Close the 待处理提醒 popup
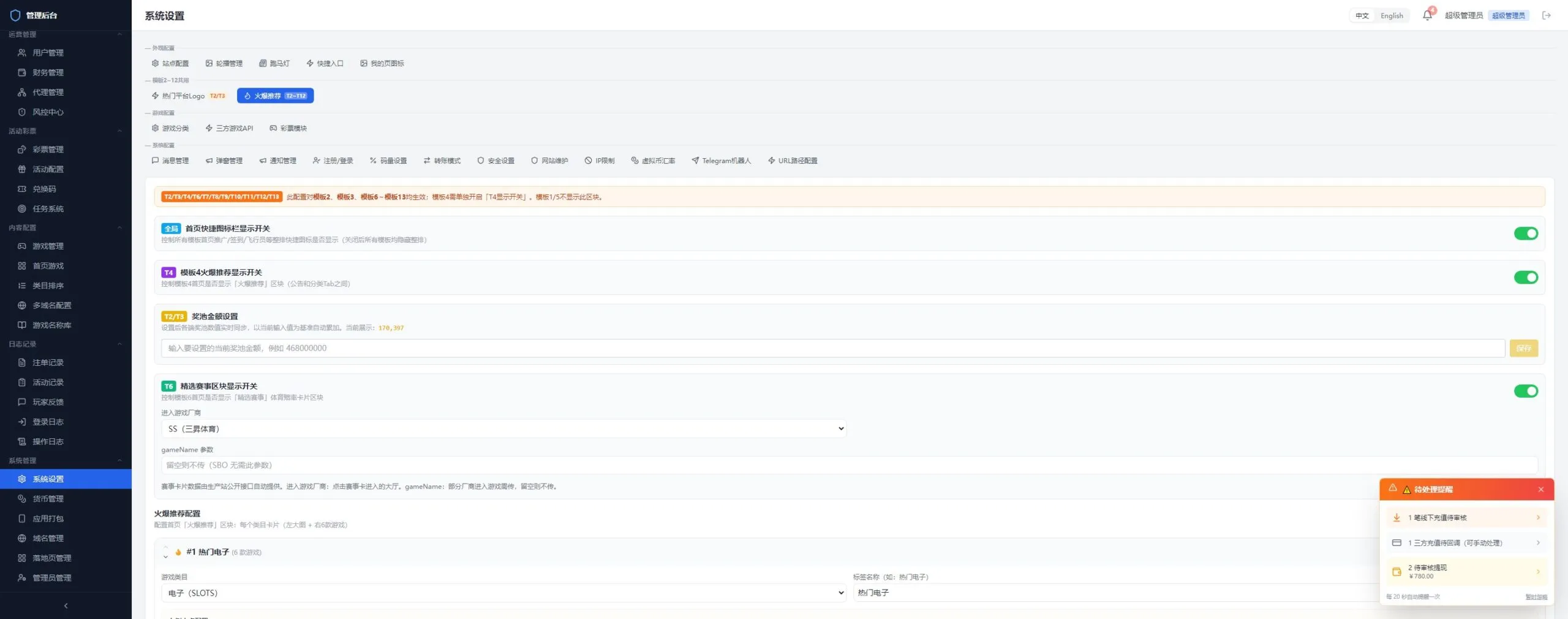Screen dimensions: 1568x619 click(1541, 489)
